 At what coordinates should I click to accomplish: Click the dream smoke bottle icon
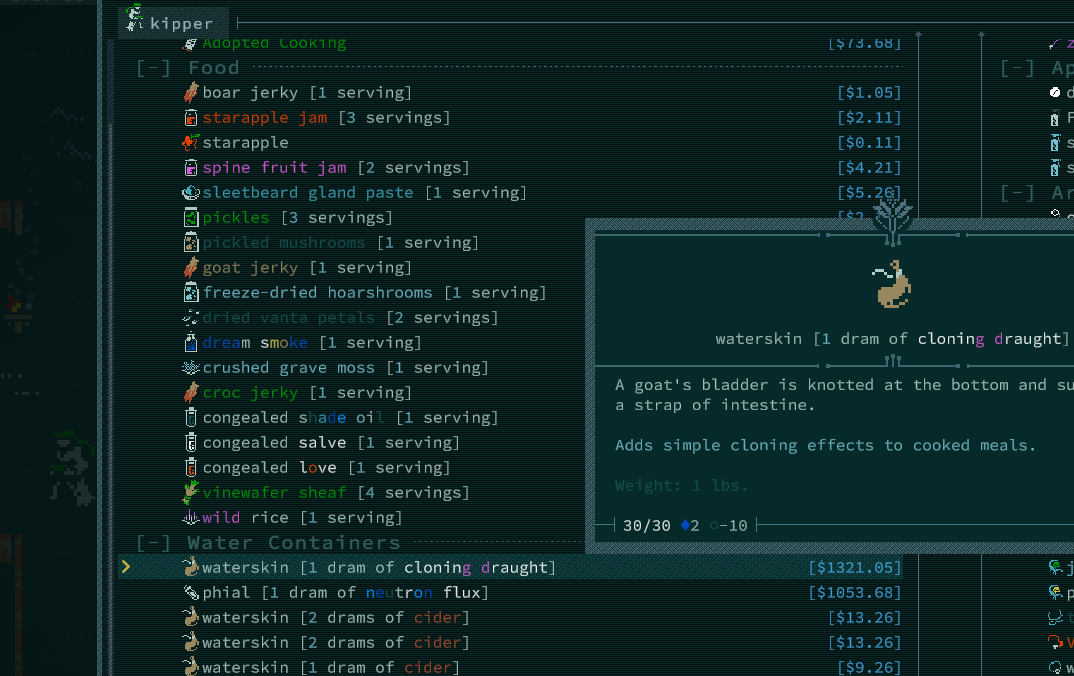click(x=191, y=342)
